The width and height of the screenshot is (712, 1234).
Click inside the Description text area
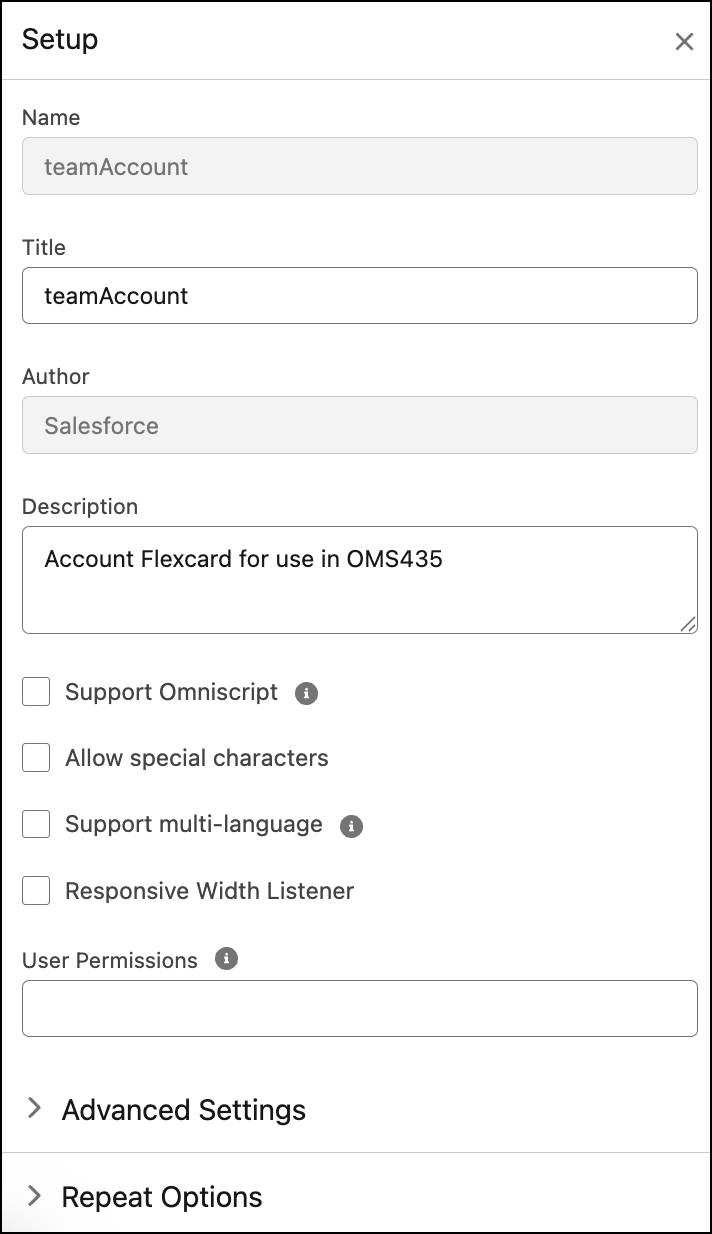[360, 580]
